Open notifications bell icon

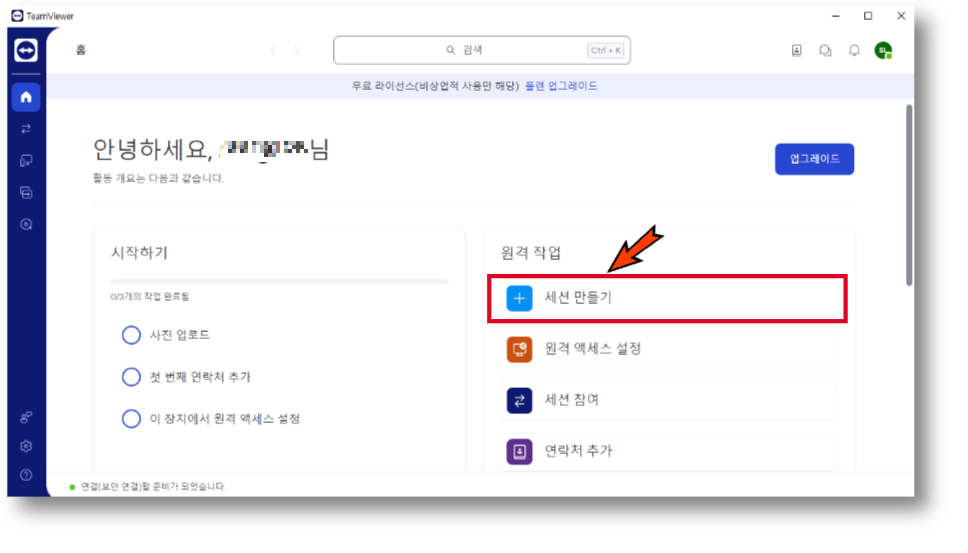pos(854,50)
